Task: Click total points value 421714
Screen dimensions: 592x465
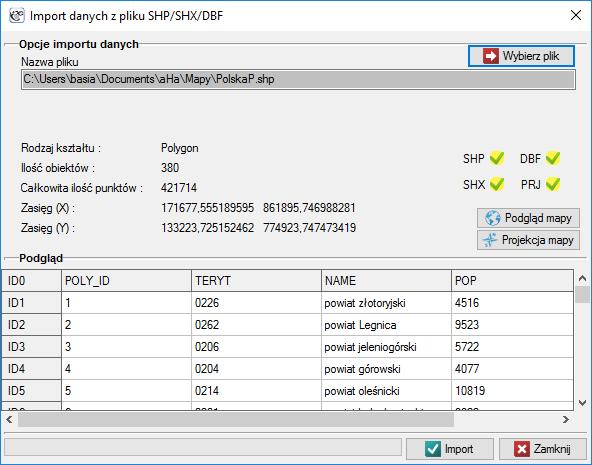Action: (179, 188)
